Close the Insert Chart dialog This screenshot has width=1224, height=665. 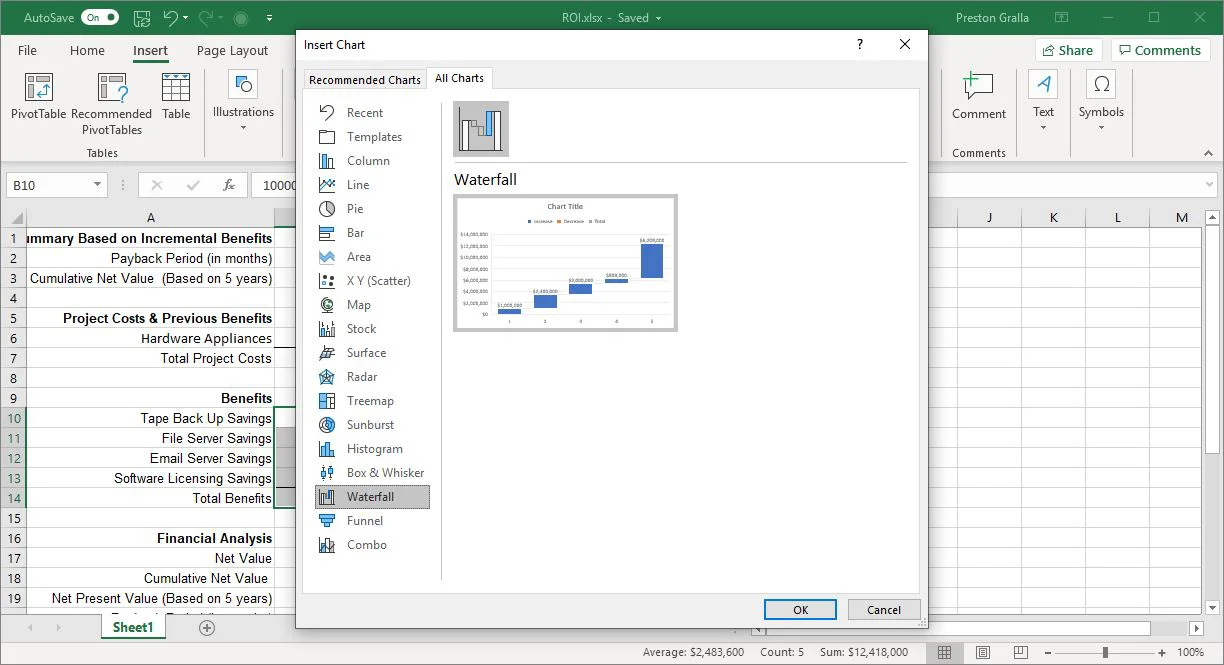point(905,45)
